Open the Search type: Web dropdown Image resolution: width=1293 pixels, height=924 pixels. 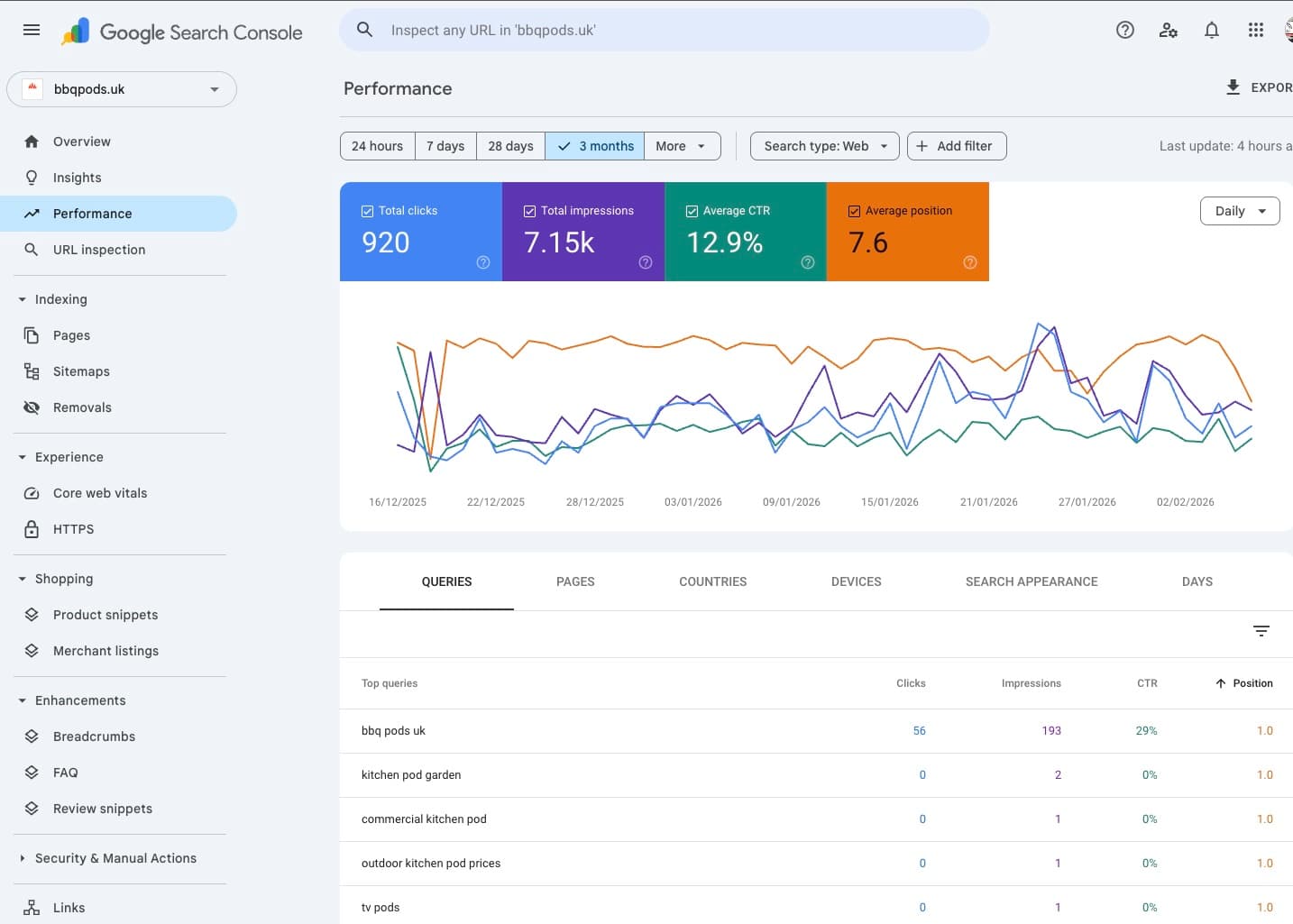pyautogui.click(x=823, y=145)
